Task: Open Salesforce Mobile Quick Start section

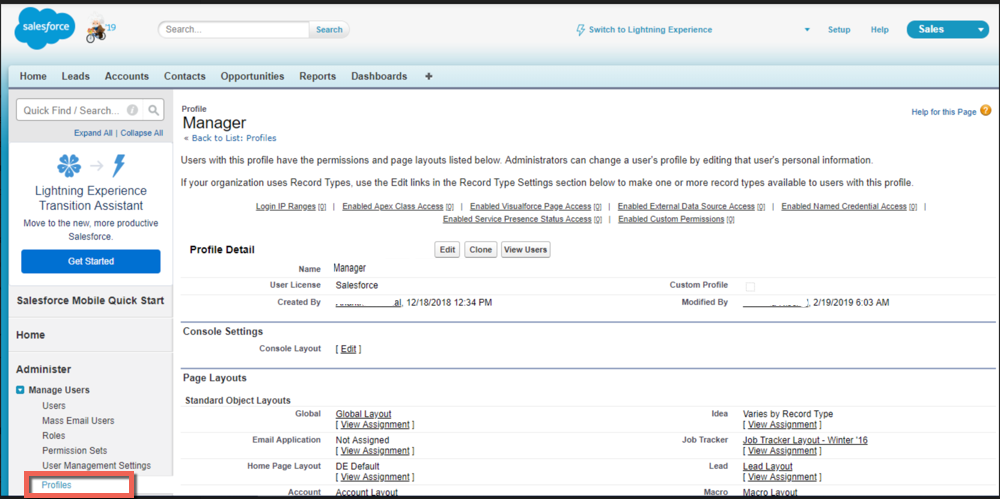Action: click(x=90, y=301)
